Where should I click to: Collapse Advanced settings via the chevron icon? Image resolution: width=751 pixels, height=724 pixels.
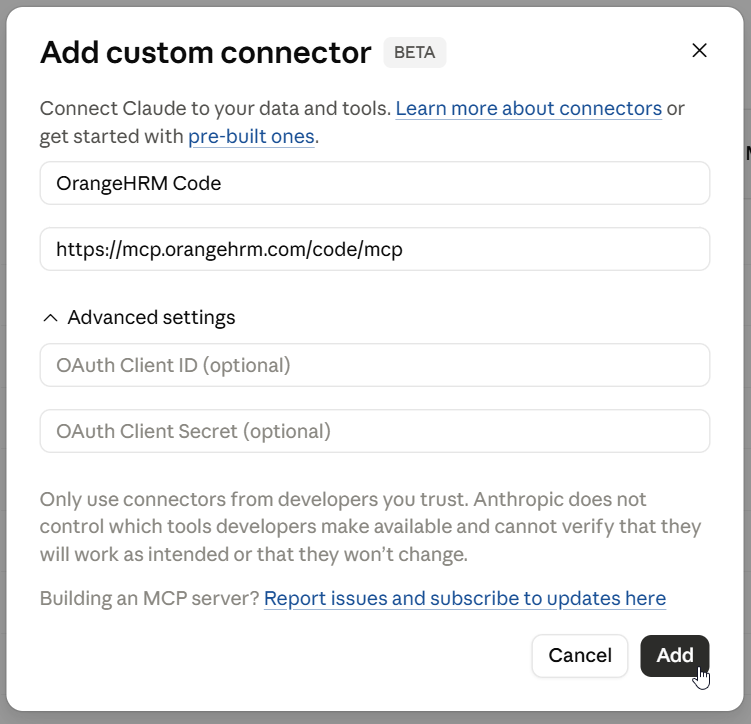(50, 318)
